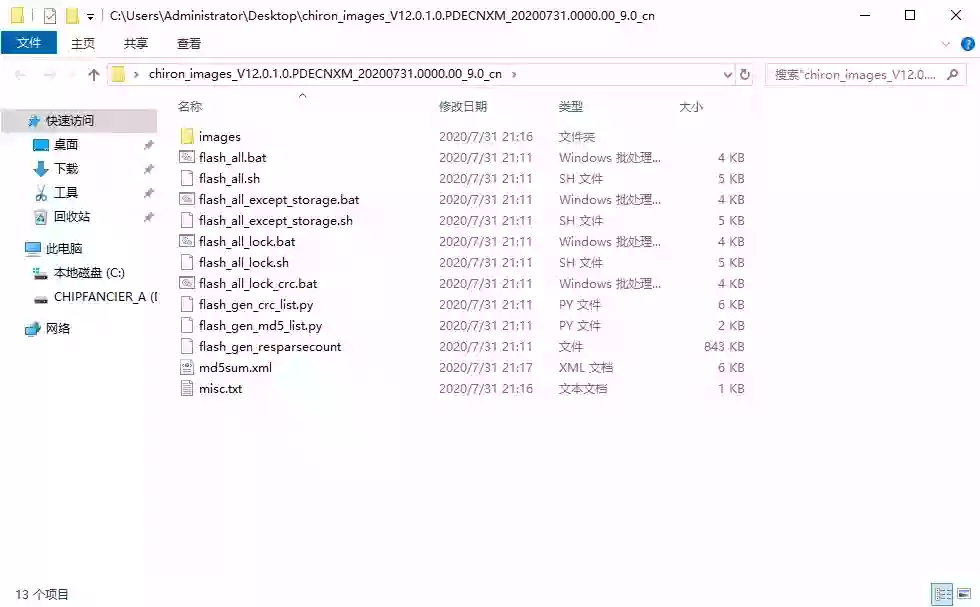This screenshot has width=980, height=607.
Task: Sort files by 修改日期 column
Action: pos(463,107)
